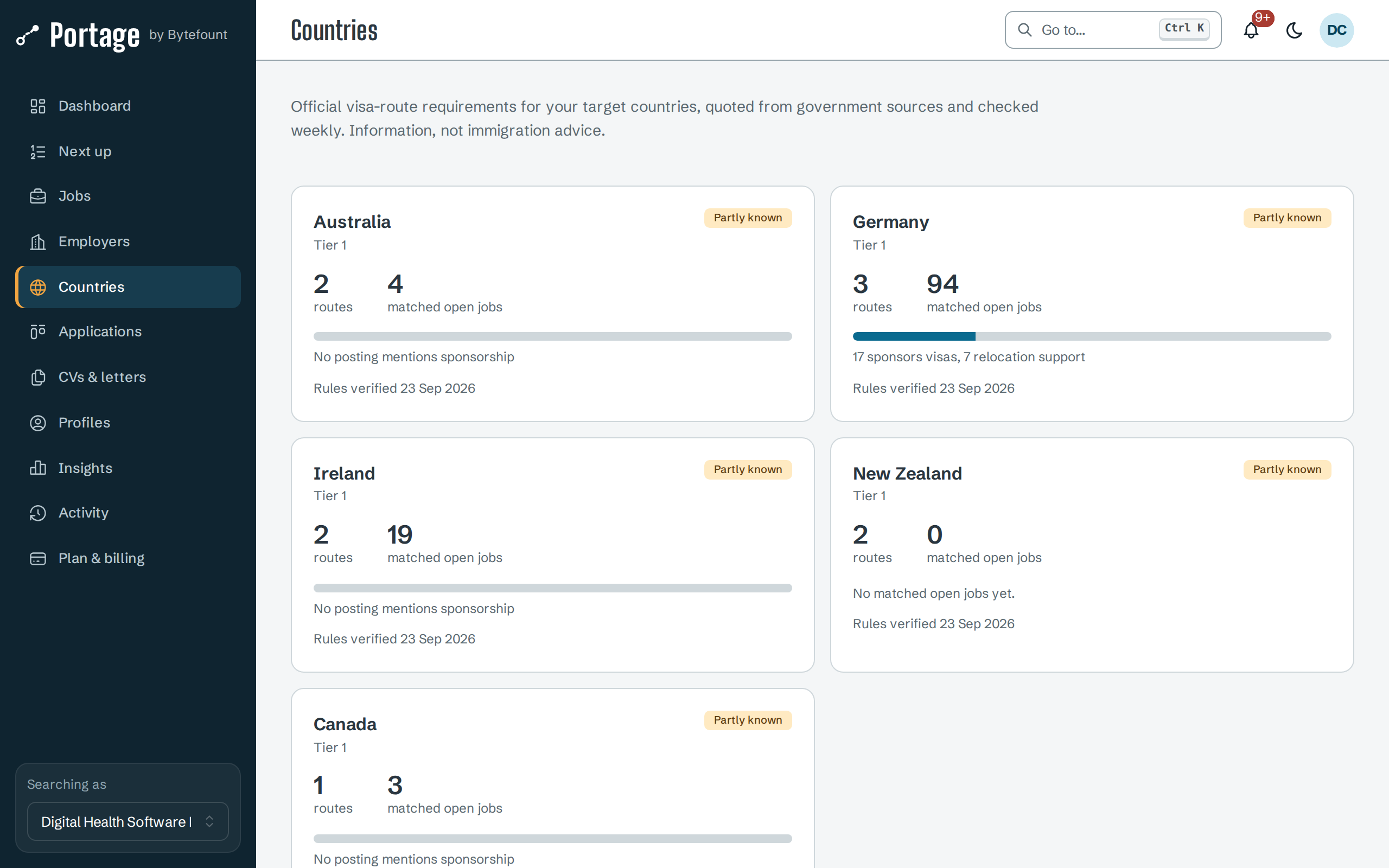Go to Dashboard in sidebar

pos(128,106)
